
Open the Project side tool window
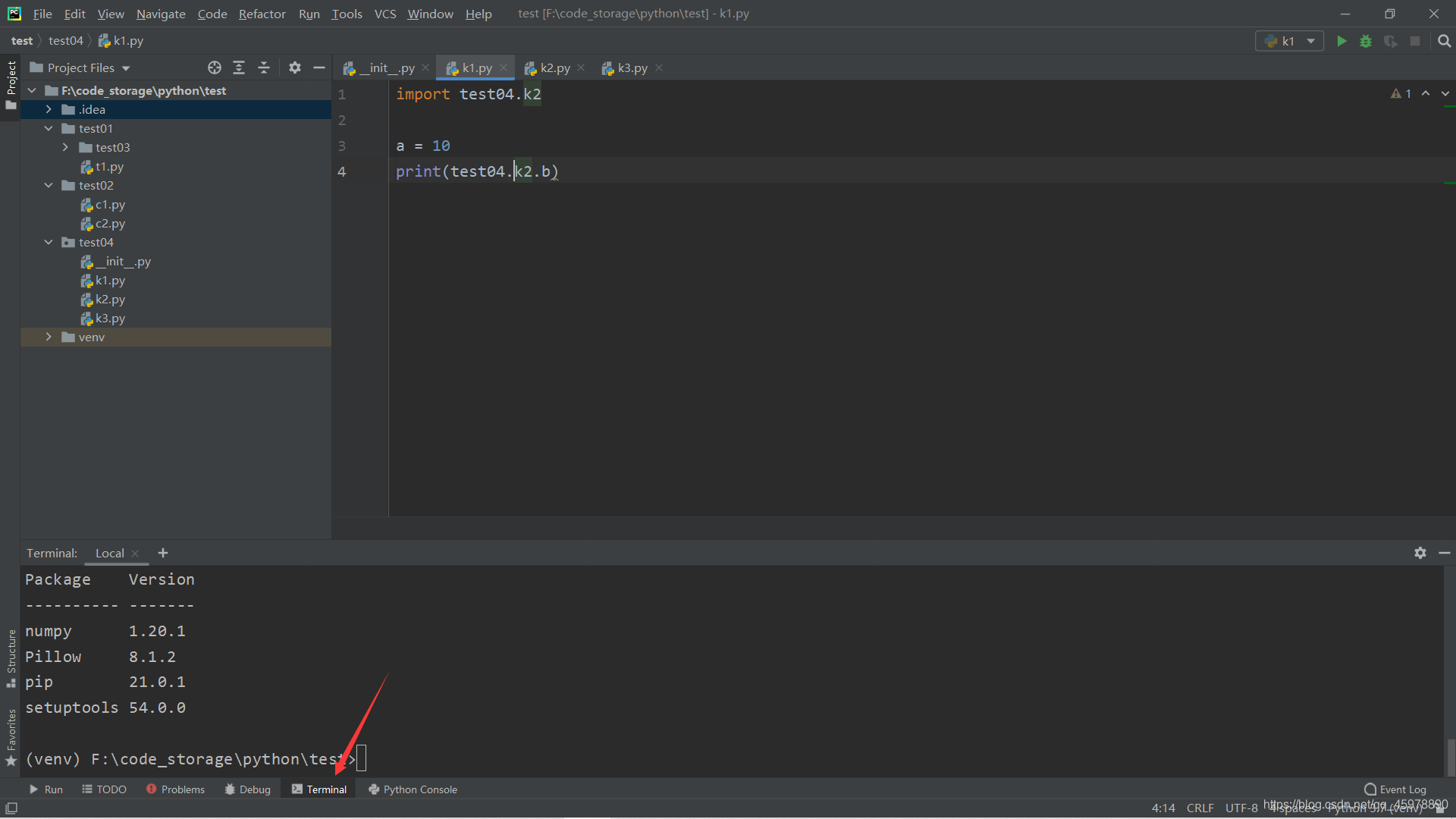click(11, 85)
